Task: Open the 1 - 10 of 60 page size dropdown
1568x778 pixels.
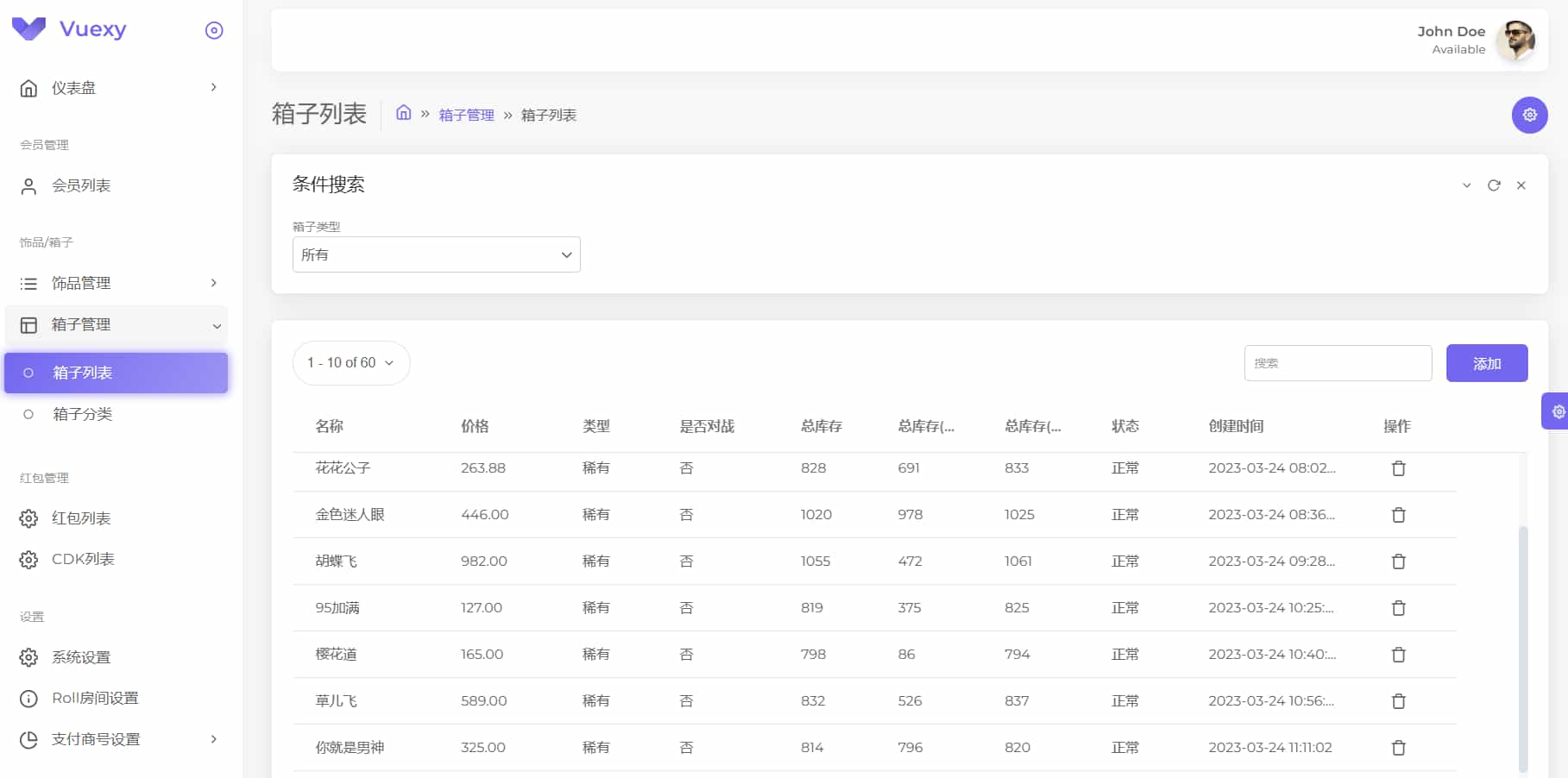Action: click(x=351, y=363)
